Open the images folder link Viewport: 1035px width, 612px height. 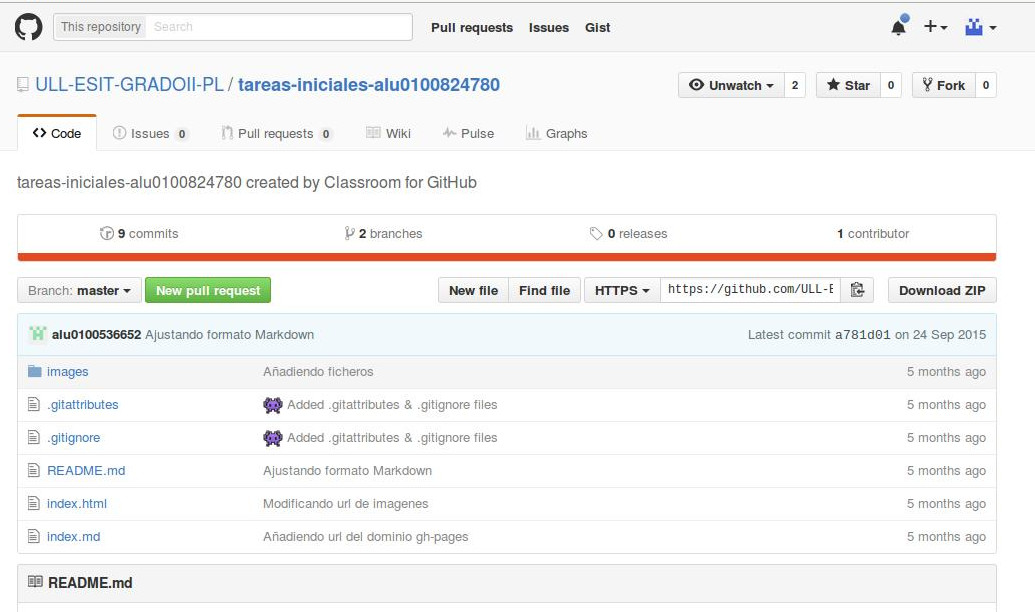[x=67, y=372]
